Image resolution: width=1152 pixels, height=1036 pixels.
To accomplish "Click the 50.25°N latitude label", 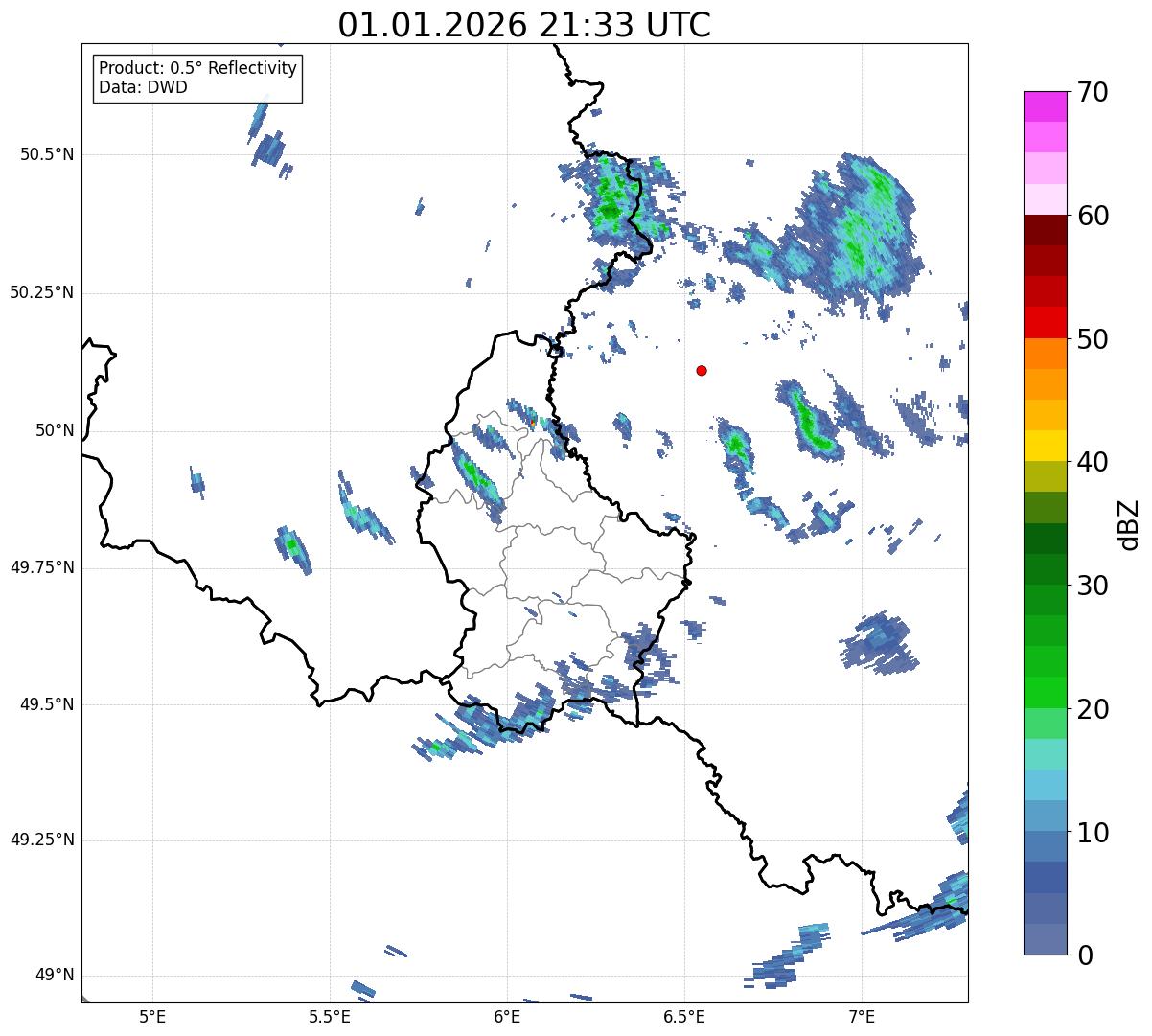I will (41, 292).
